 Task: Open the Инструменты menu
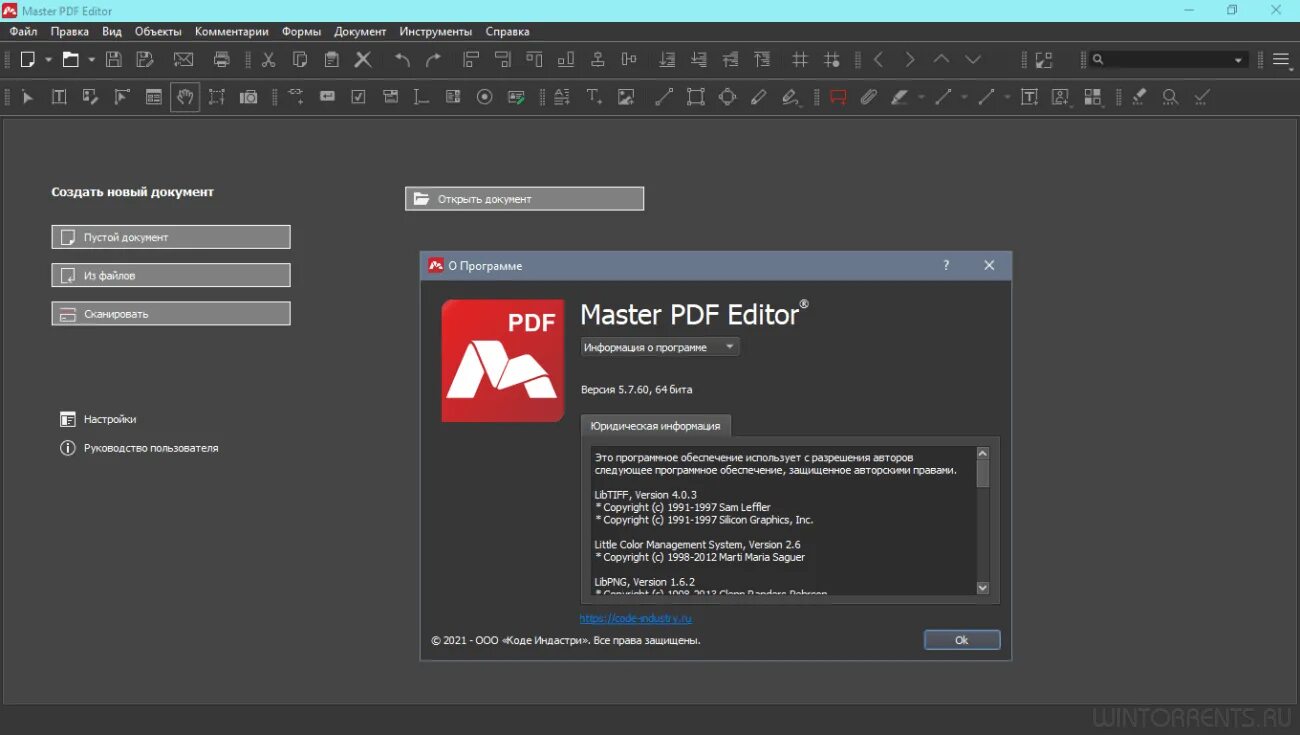435,32
